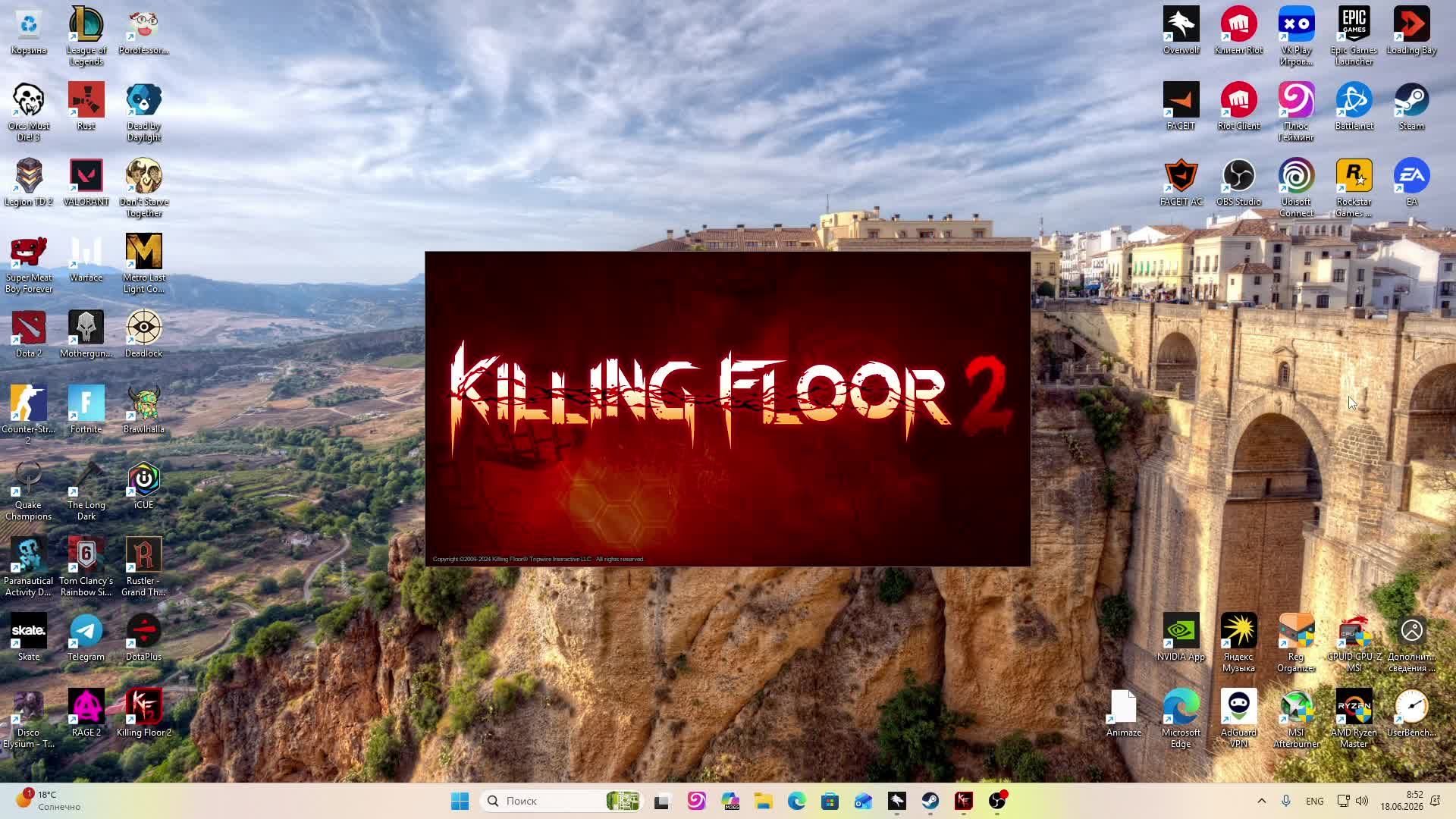Select the Epic Games Launcher icon
The width and height of the screenshot is (1456, 819).
[1354, 36]
